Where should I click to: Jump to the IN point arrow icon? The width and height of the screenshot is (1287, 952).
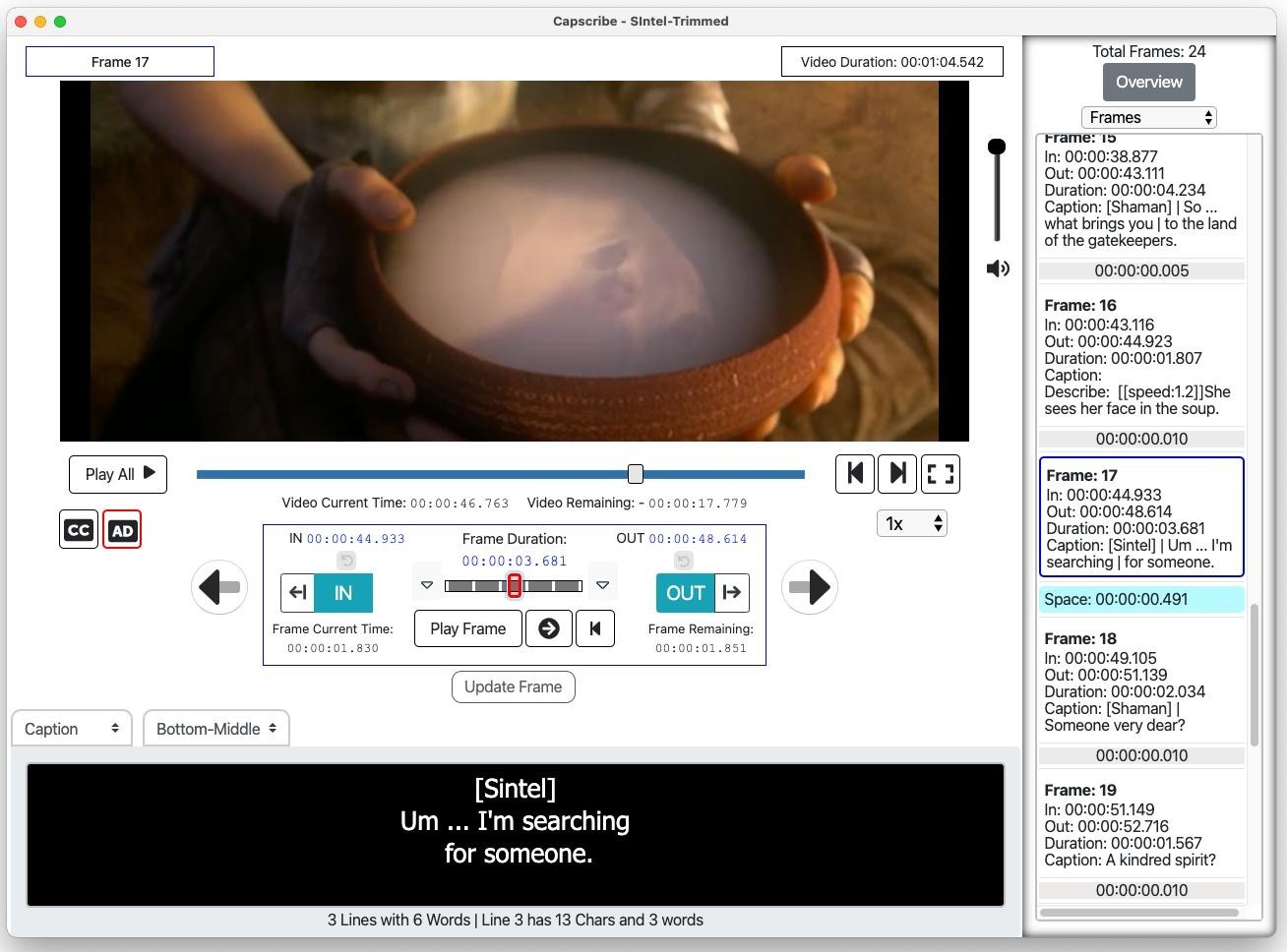click(298, 593)
